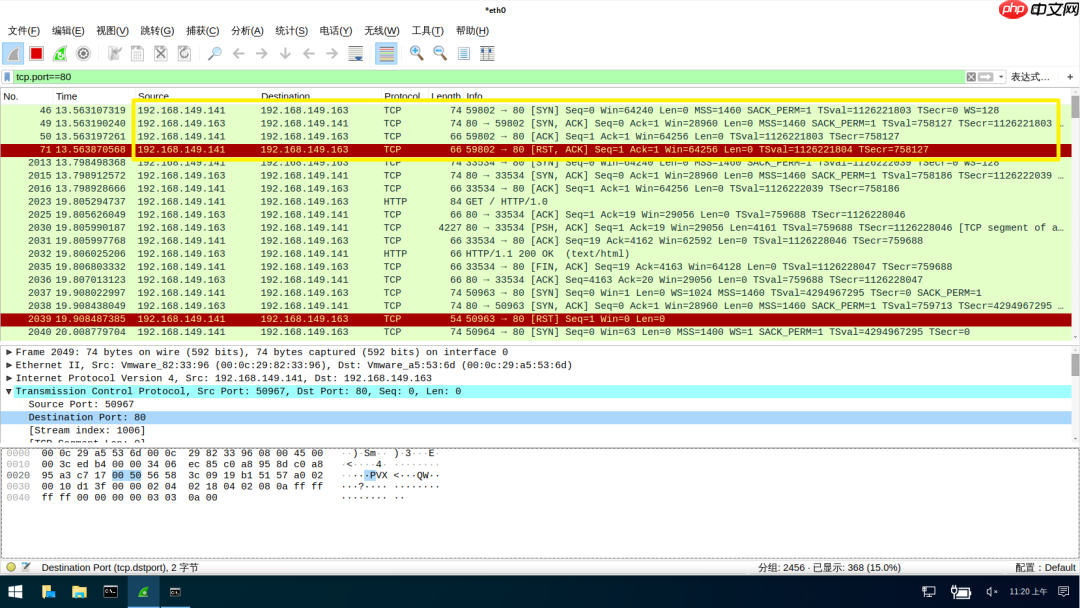Collapse the Transmission Control Protocol tree
This screenshot has width=1080, height=608.
point(9,391)
